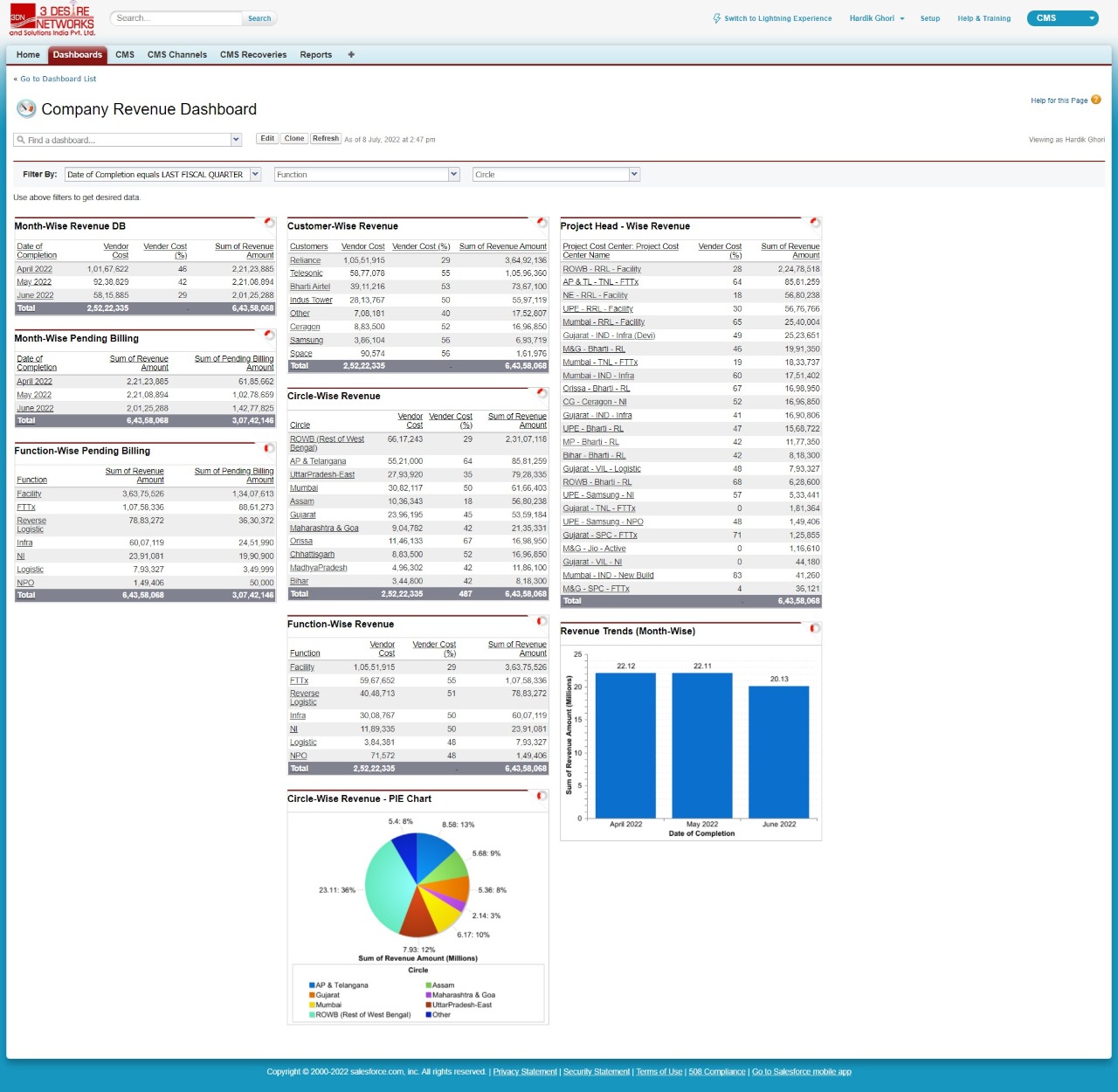Click refresh icon on Function-Wise Pending Billing
The width and height of the screenshot is (1118, 1092).
269,448
